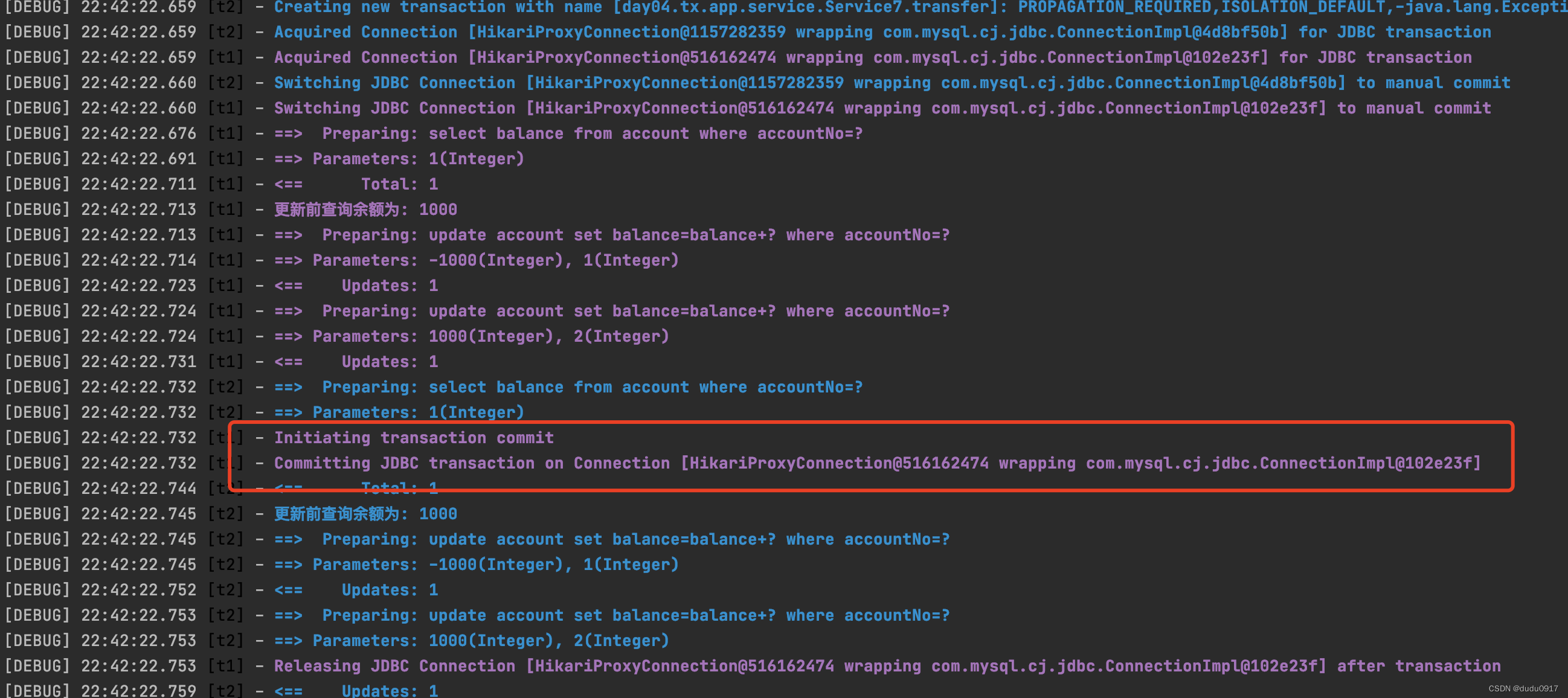
Task: Click the timestamp 22:42:22.676
Action: 139,134
